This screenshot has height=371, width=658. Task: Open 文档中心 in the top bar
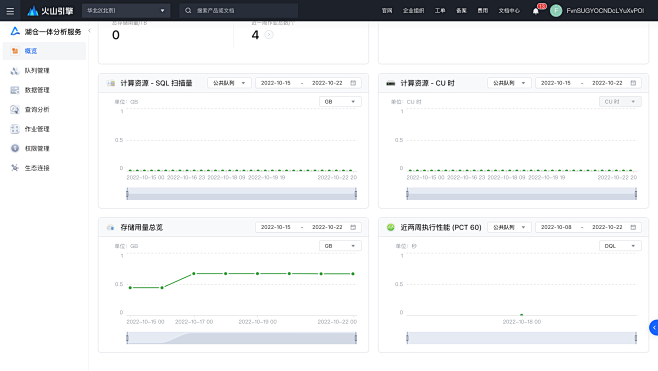pos(509,10)
